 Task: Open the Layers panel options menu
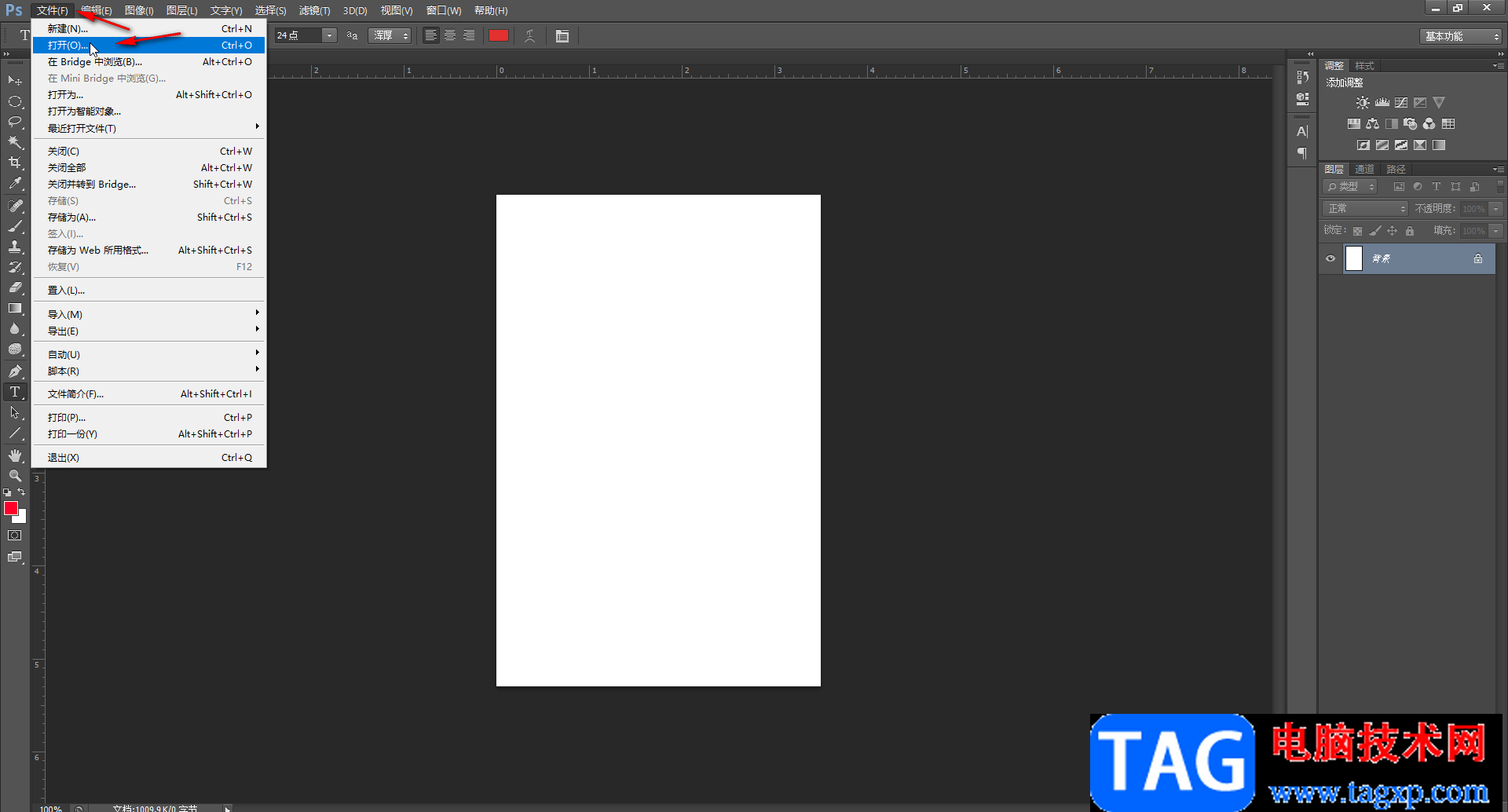(1499, 169)
